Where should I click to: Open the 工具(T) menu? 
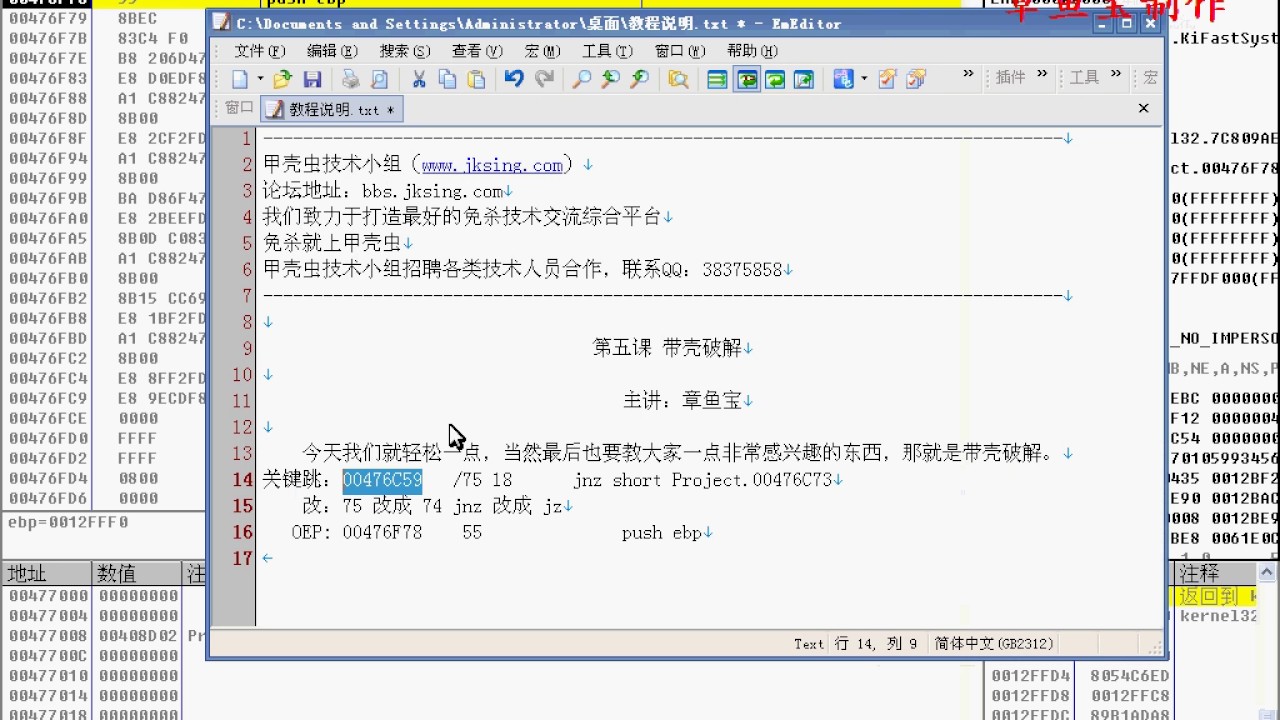point(607,51)
